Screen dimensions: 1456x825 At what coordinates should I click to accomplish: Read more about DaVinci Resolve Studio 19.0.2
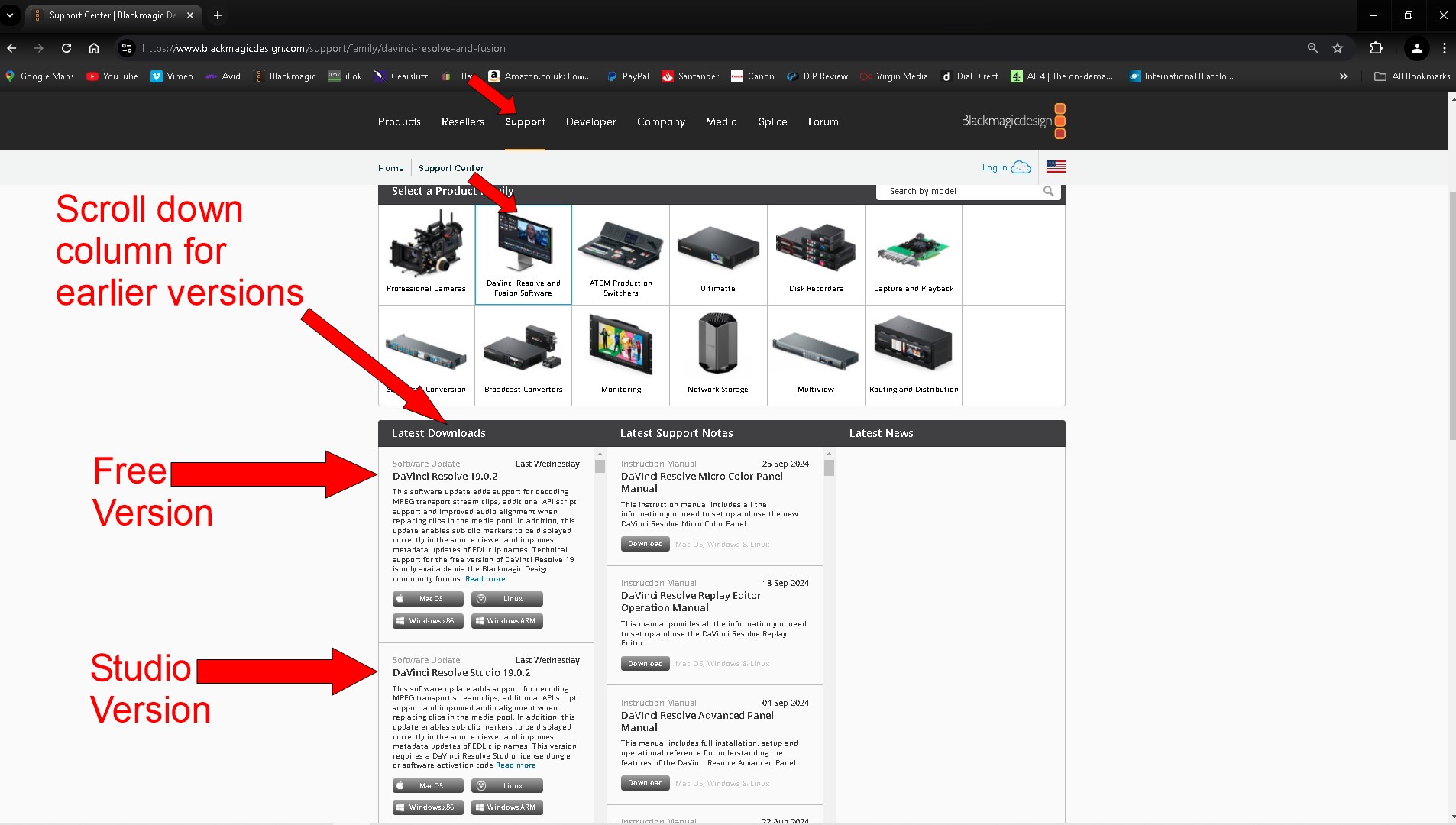click(x=516, y=765)
